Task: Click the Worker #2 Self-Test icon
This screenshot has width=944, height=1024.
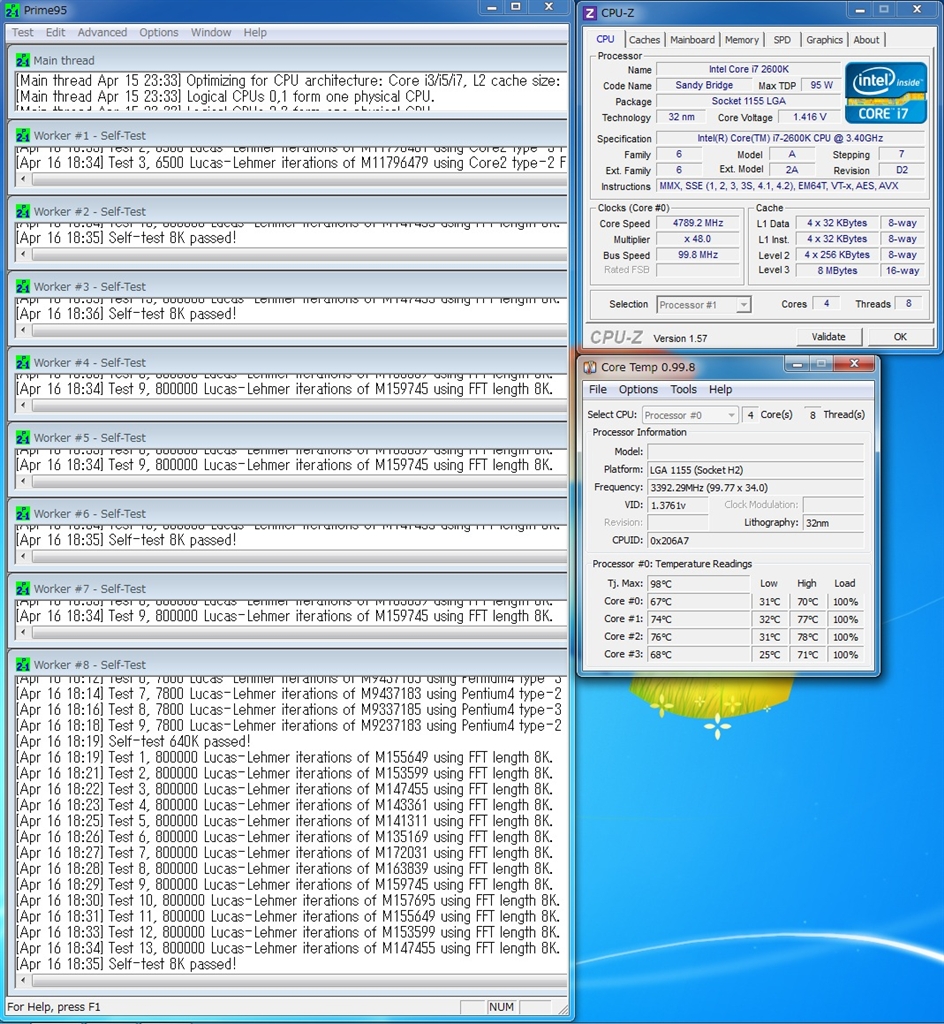Action: (23, 212)
